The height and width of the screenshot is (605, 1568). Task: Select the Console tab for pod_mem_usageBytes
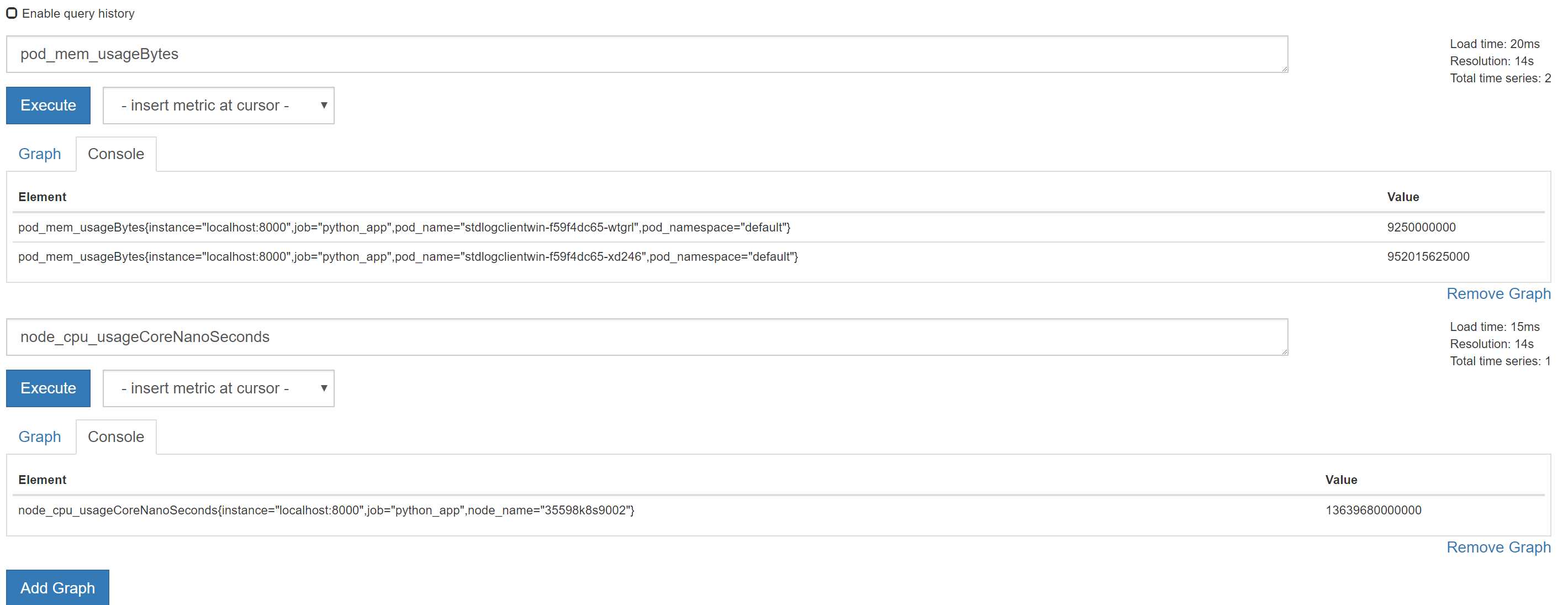pos(115,153)
